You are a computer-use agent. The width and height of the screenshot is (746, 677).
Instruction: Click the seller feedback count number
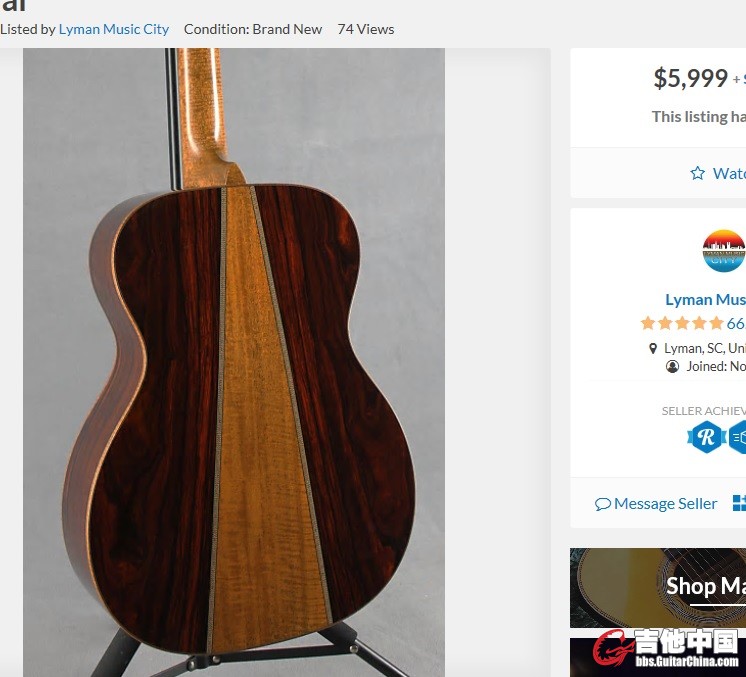[x=735, y=323]
